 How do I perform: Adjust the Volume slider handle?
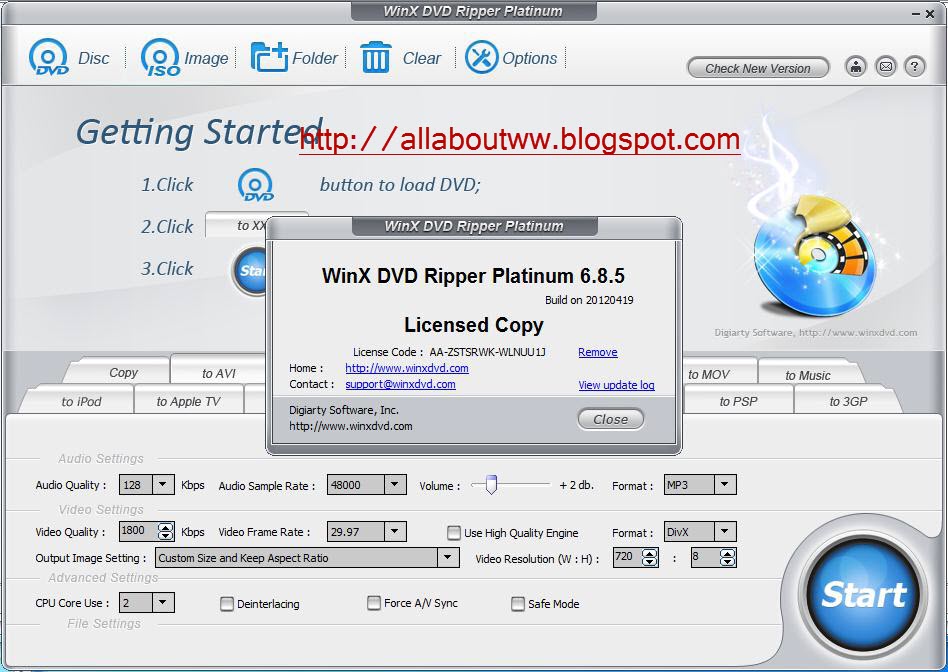coord(491,484)
